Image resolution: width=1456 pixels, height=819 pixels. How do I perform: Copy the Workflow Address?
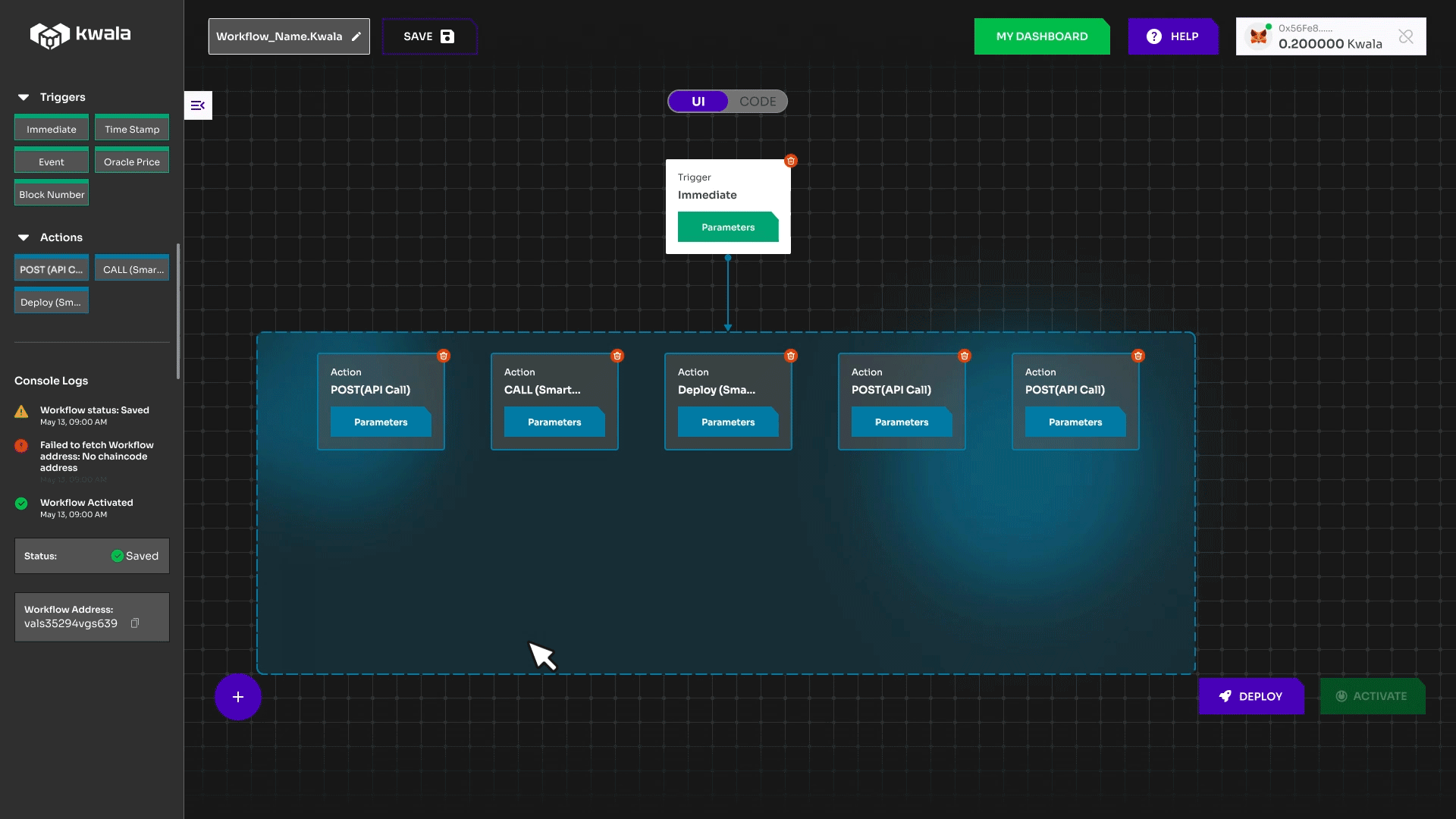pos(136,623)
